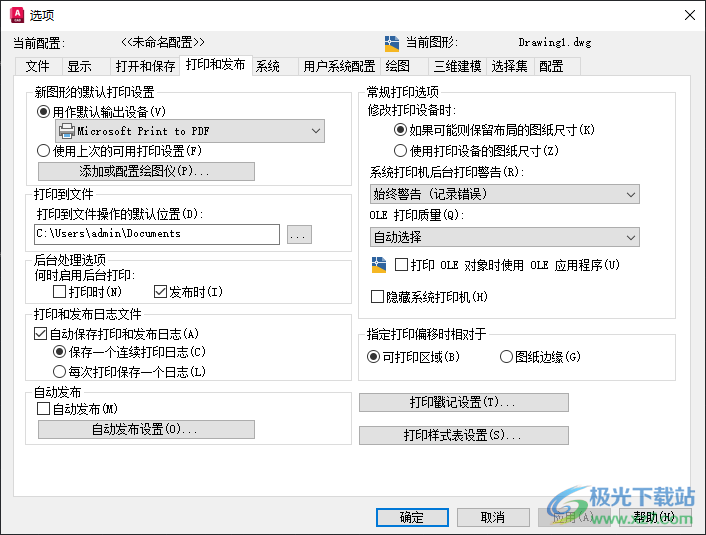Click Drawing1.dwg file name text

click(x=555, y=43)
